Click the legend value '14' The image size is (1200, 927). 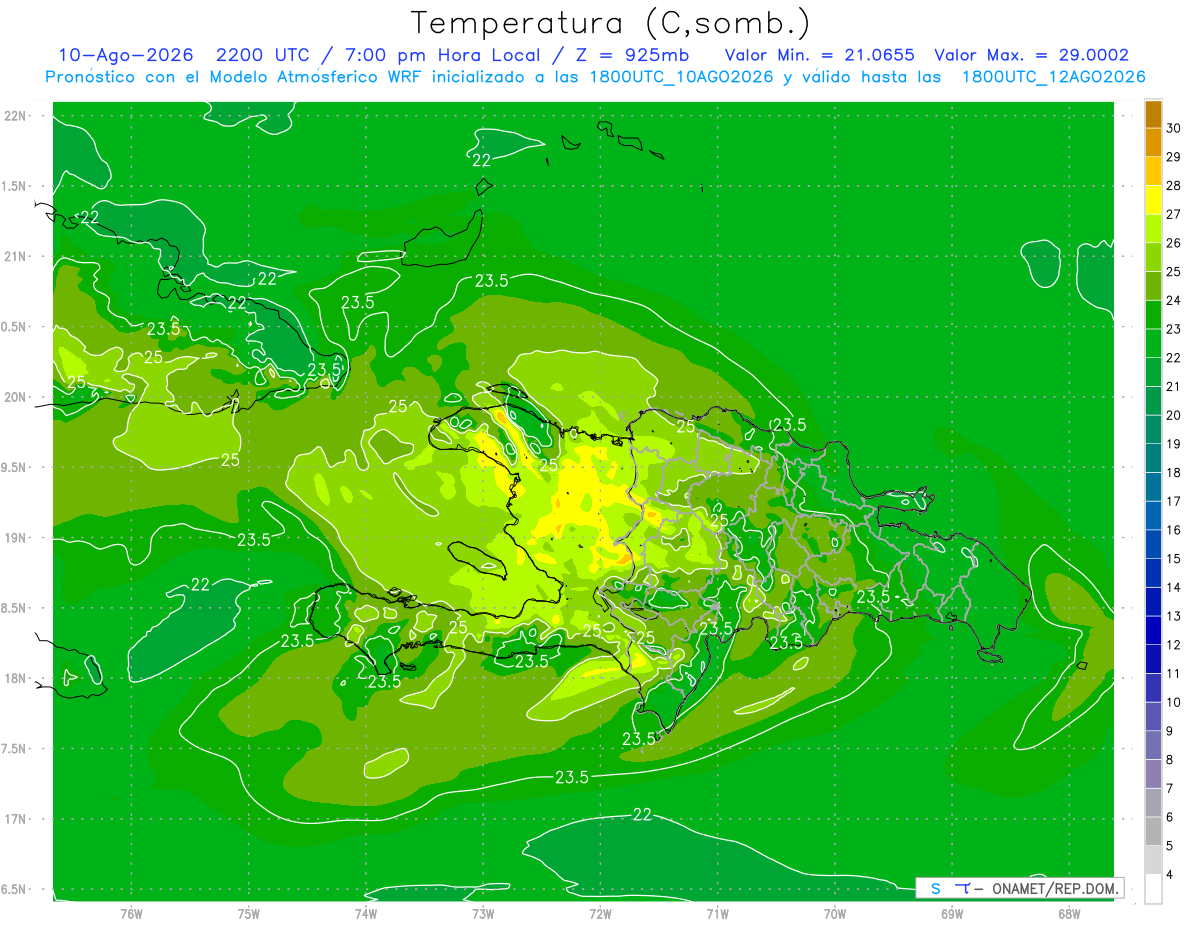(x=1174, y=587)
